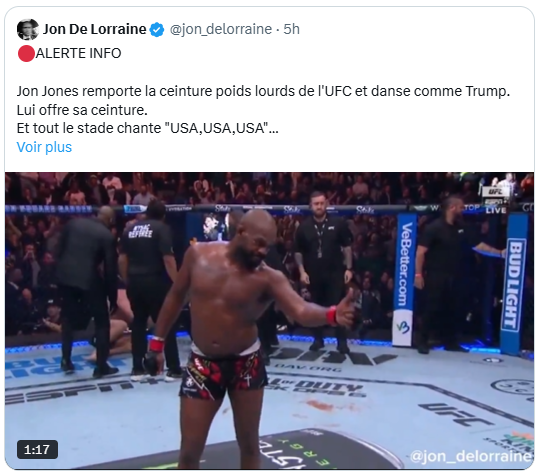Click the UFC logo on the octagon floor

click(456, 414)
